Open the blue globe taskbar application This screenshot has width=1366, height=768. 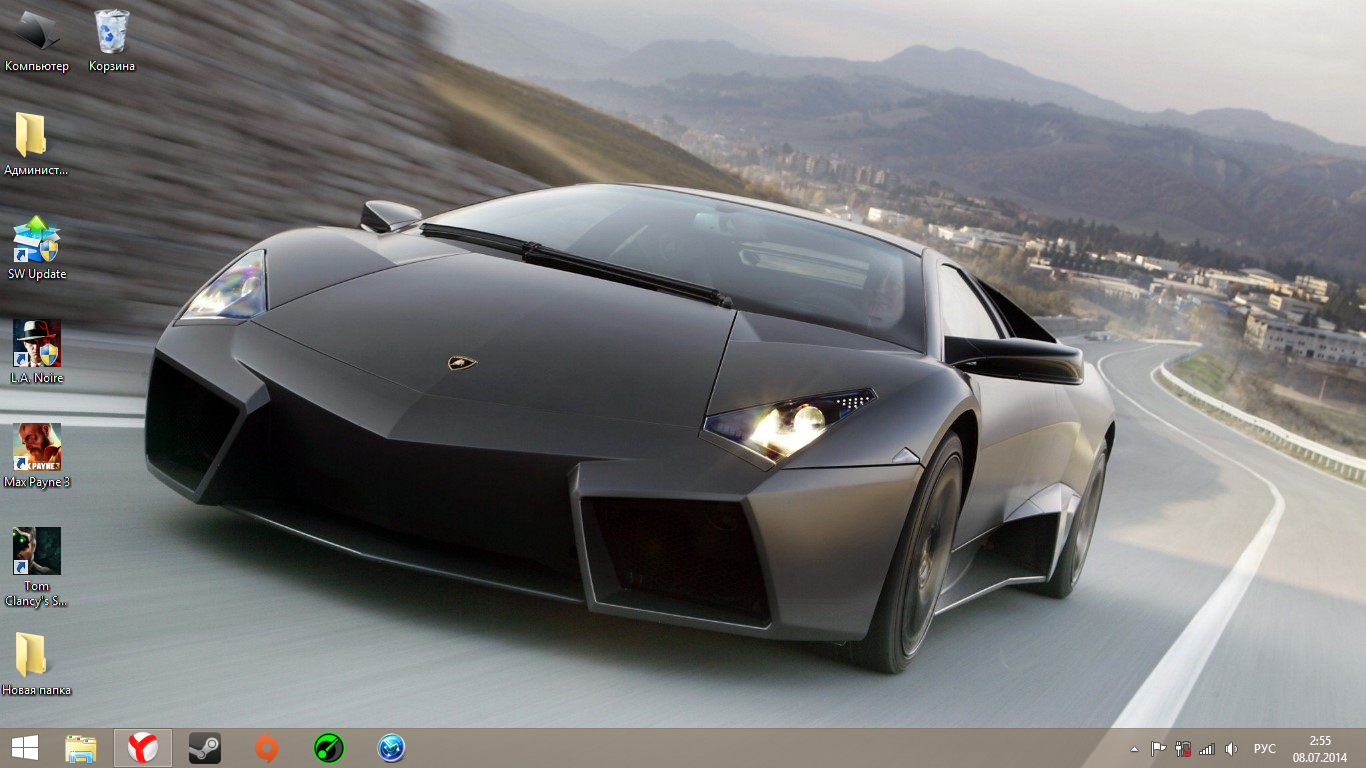[391, 748]
